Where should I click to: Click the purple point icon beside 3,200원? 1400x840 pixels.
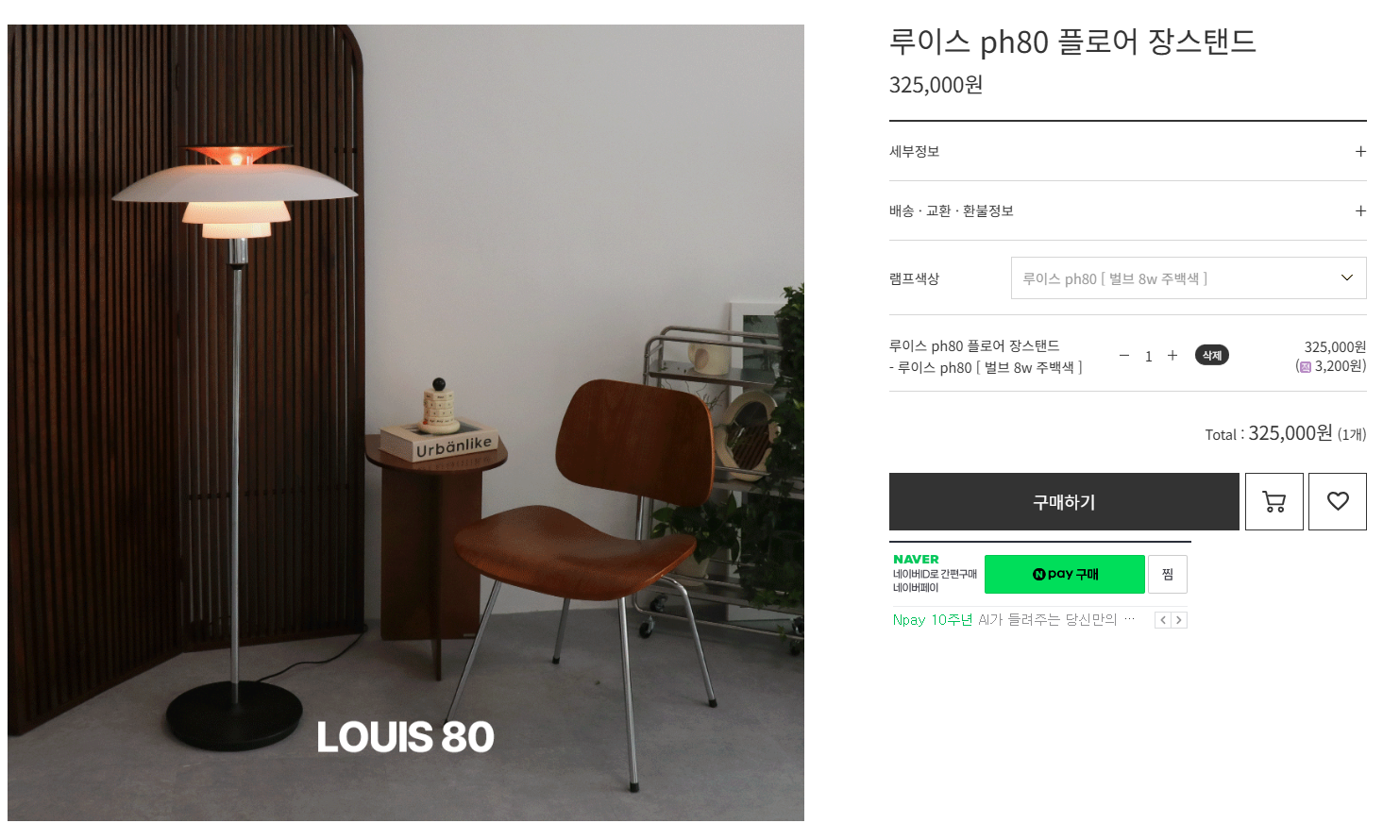[x=1306, y=367]
